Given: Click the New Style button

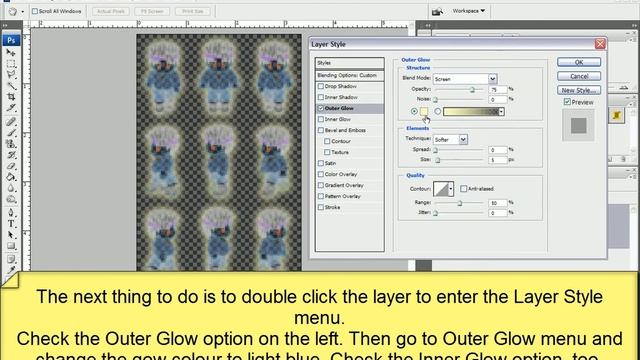Looking at the screenshot, I should (x=579, y=90).
